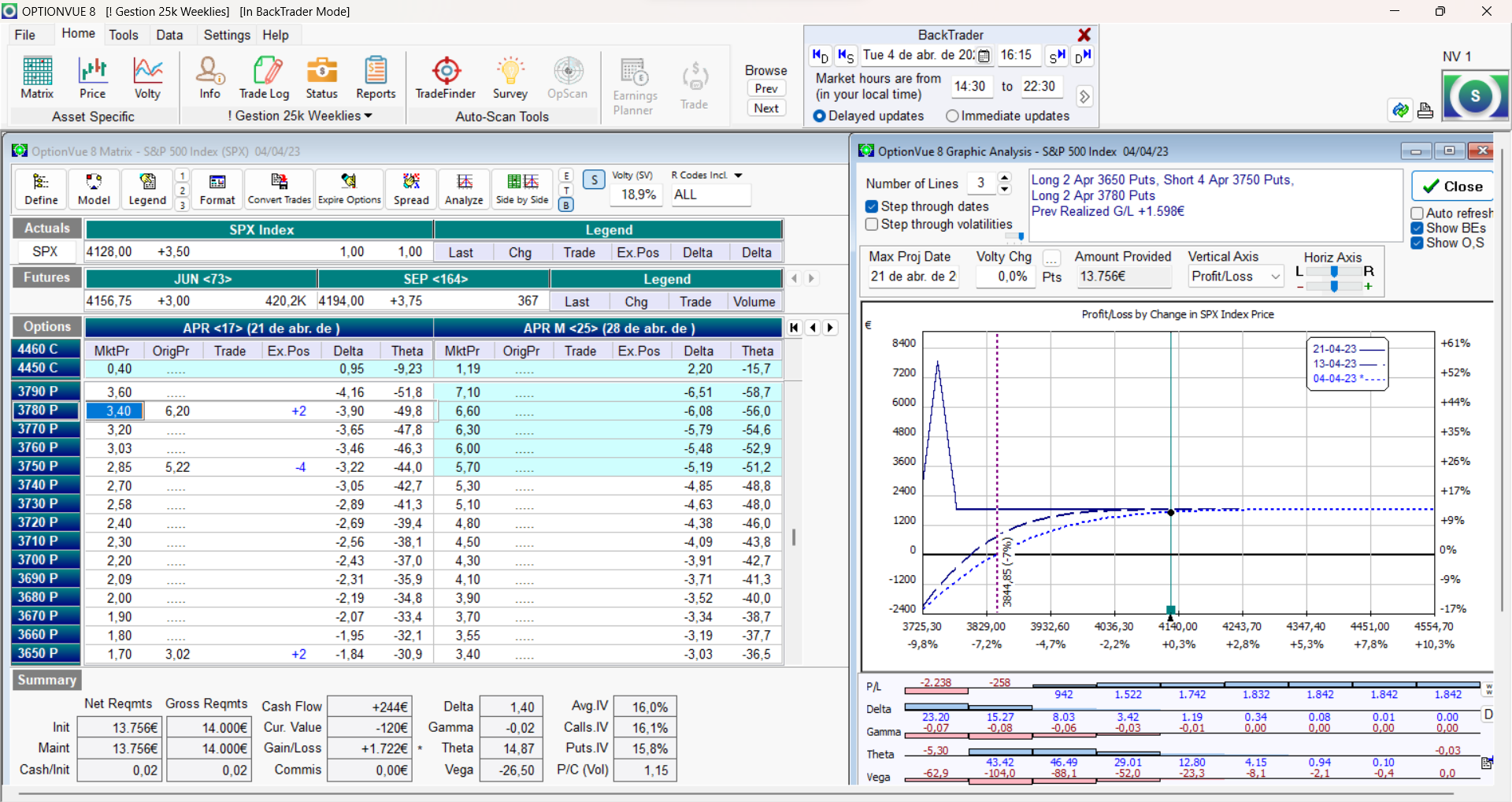The height and width of the screenshot is (802, 1512).
Task: Open the Vertical Axis Profit/Loss dropdown
Action: pyautogui.click(x=1274, y=277)
